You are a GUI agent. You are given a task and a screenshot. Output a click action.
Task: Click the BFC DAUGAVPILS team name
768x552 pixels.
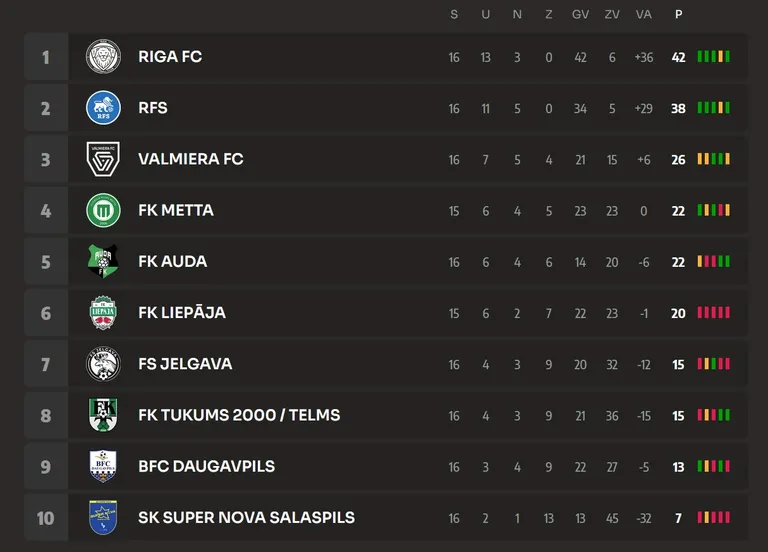click(x=206, y=466)
